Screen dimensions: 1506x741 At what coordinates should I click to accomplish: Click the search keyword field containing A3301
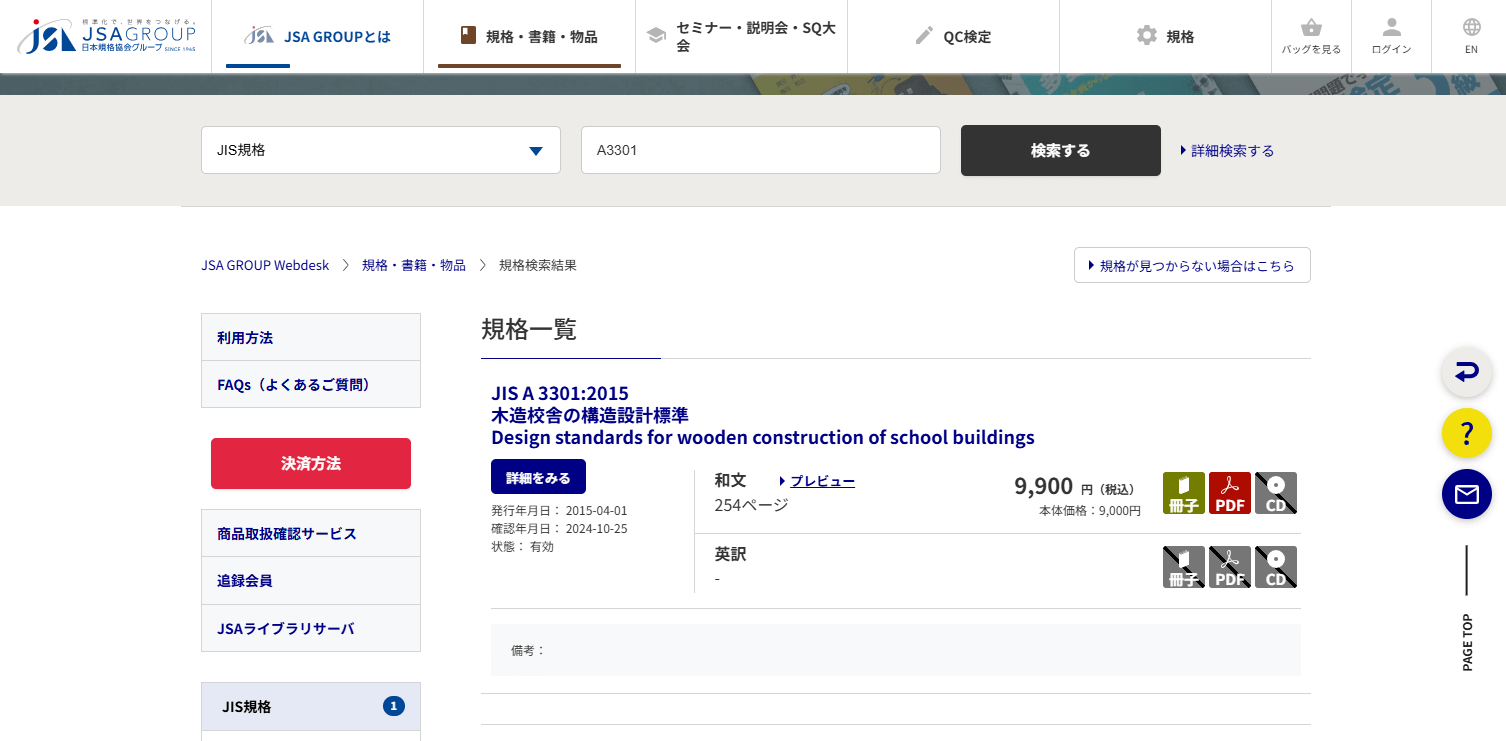click(760, 150)
